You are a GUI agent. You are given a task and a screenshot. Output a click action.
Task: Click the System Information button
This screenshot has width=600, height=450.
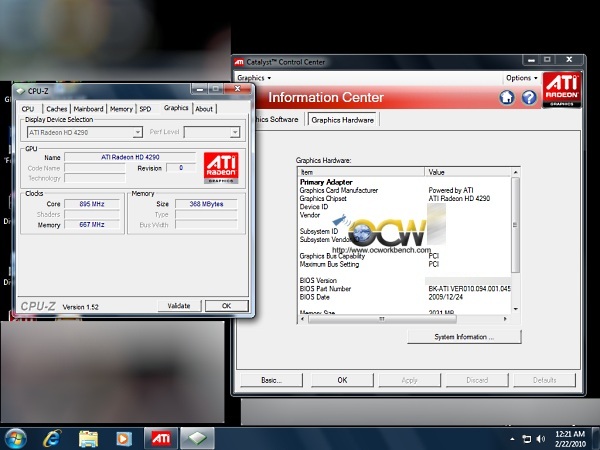pos(464,337)
